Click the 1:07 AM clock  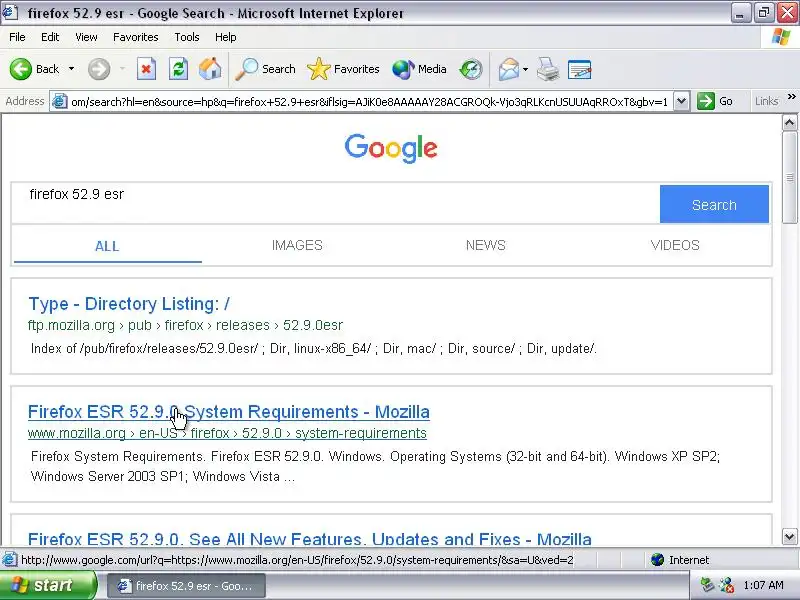pyautogui.click(x=763, y=585)
